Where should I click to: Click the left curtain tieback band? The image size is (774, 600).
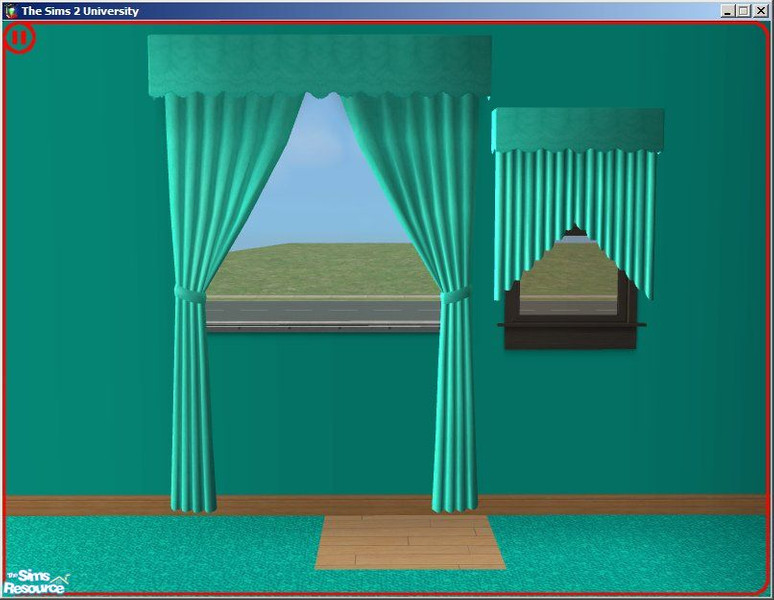coord(189,295)
